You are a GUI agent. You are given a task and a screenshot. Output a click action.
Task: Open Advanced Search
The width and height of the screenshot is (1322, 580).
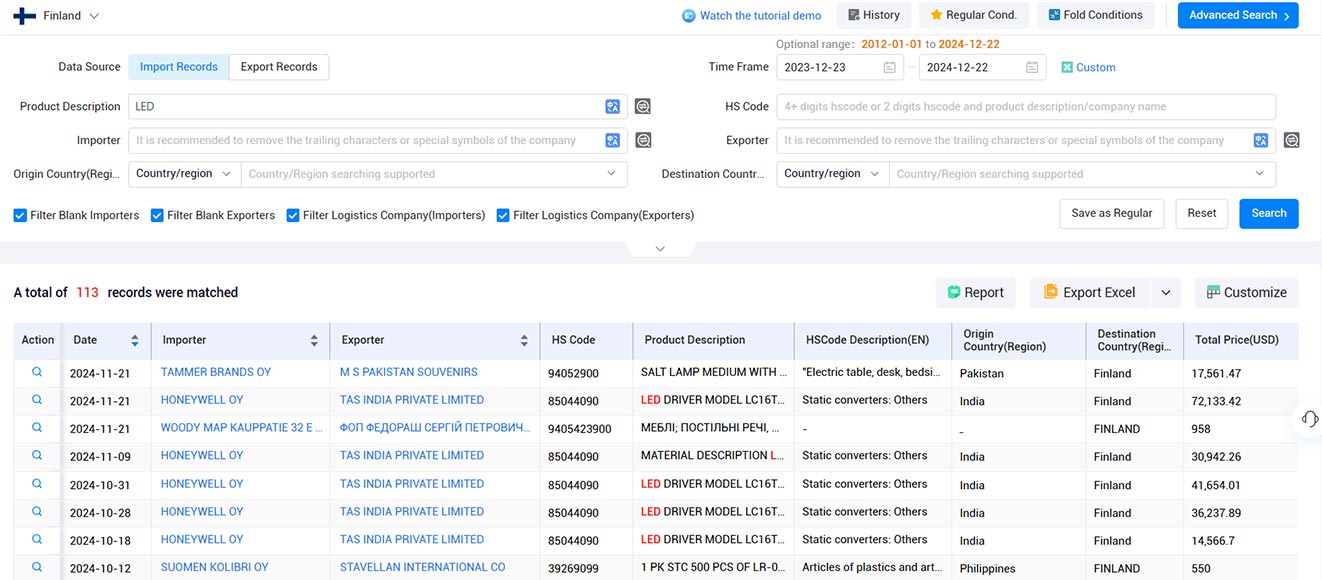coord(1238,15)
